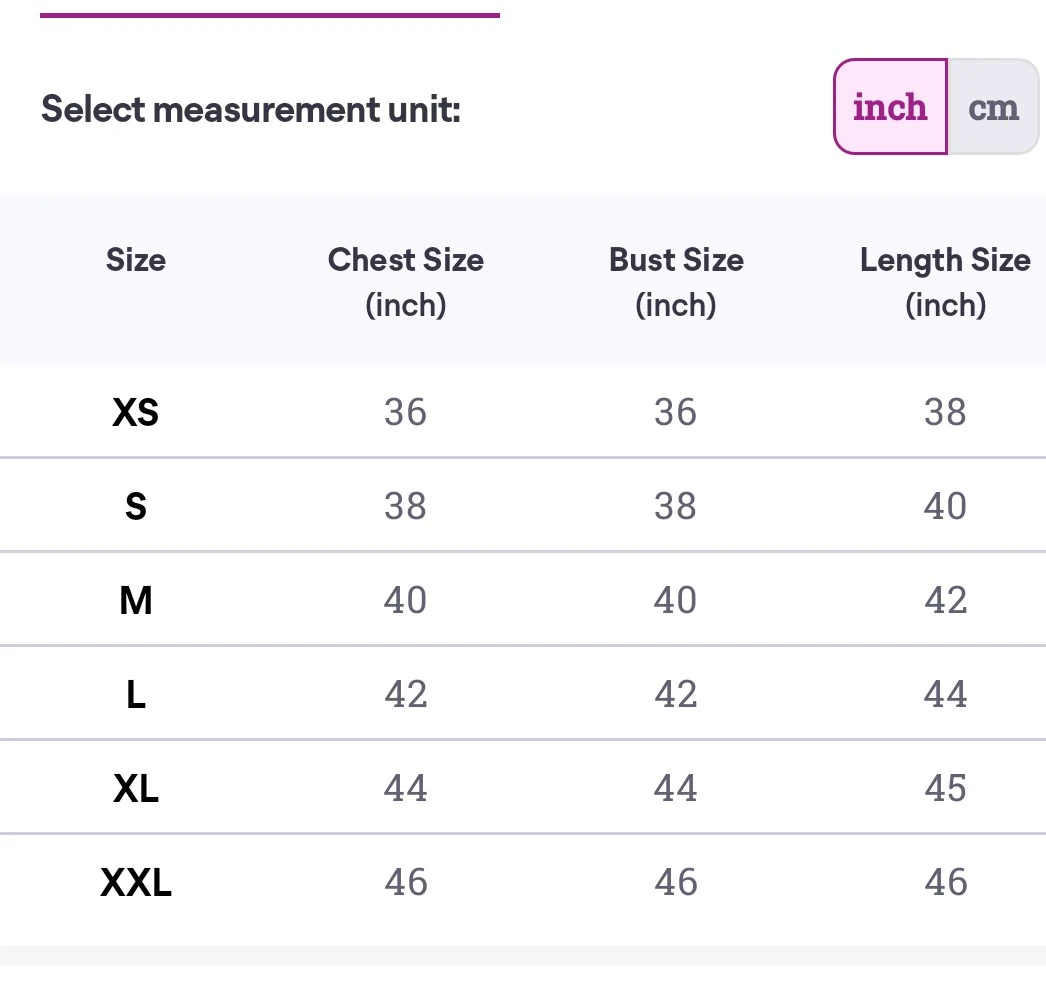
Task: Click the bust value 40 for size M
Action: pos(676,599)
